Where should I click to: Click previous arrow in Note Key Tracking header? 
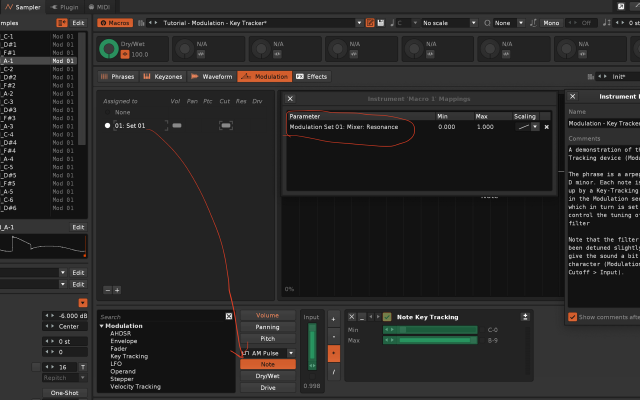click(371, 317)
